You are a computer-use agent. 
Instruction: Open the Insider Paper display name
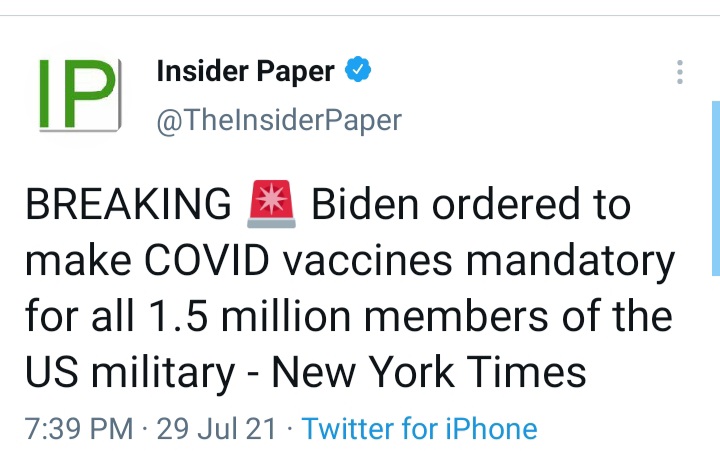point(246,72)
